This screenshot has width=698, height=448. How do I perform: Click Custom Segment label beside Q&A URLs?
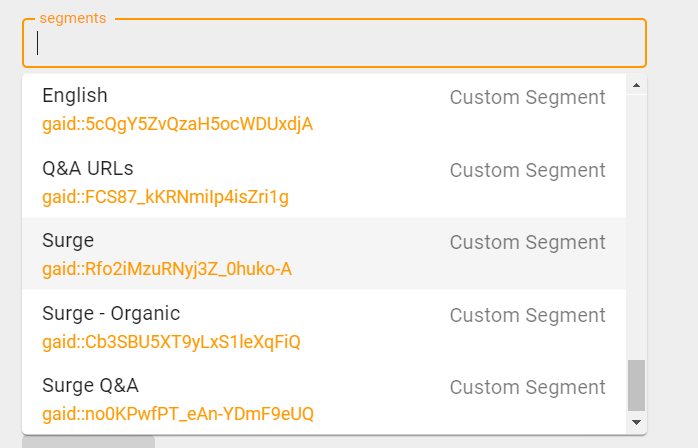(x=527, y=170)
